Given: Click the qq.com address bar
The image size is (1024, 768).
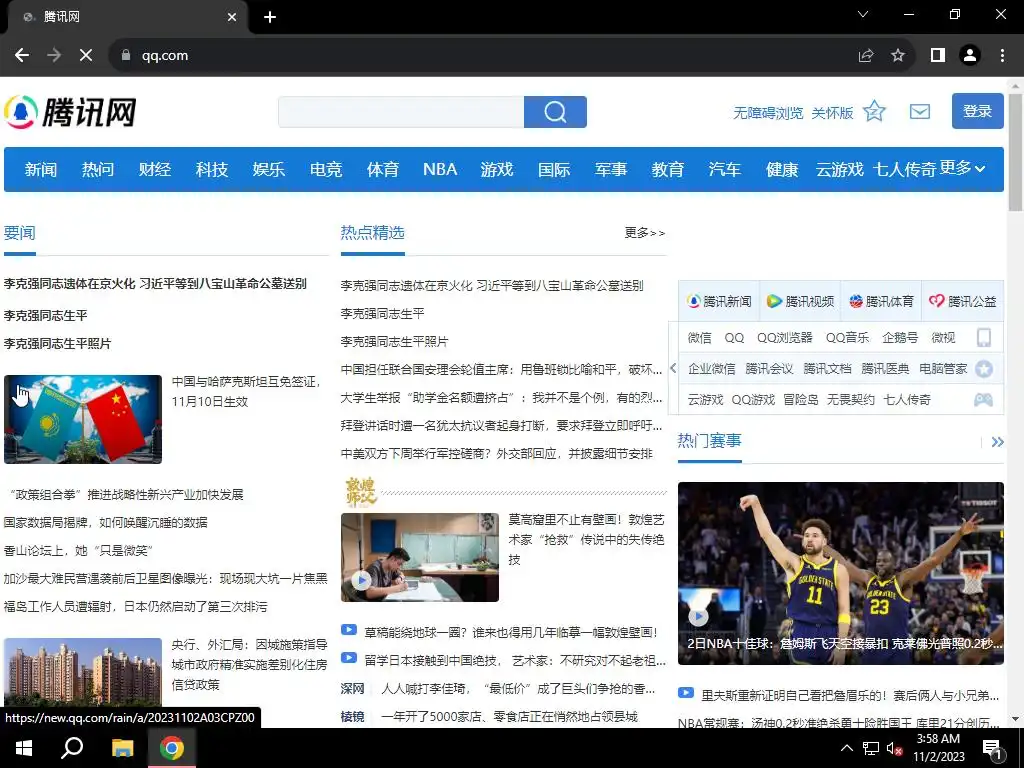Looking at the screenshot, I should [483, 56].
